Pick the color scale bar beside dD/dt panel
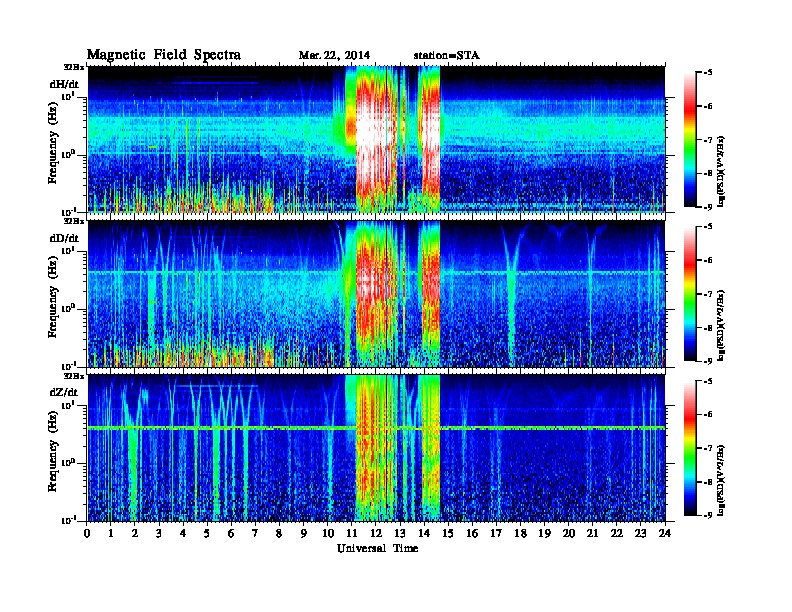This screenshot has height=612, width=792. tap(689, 293)
